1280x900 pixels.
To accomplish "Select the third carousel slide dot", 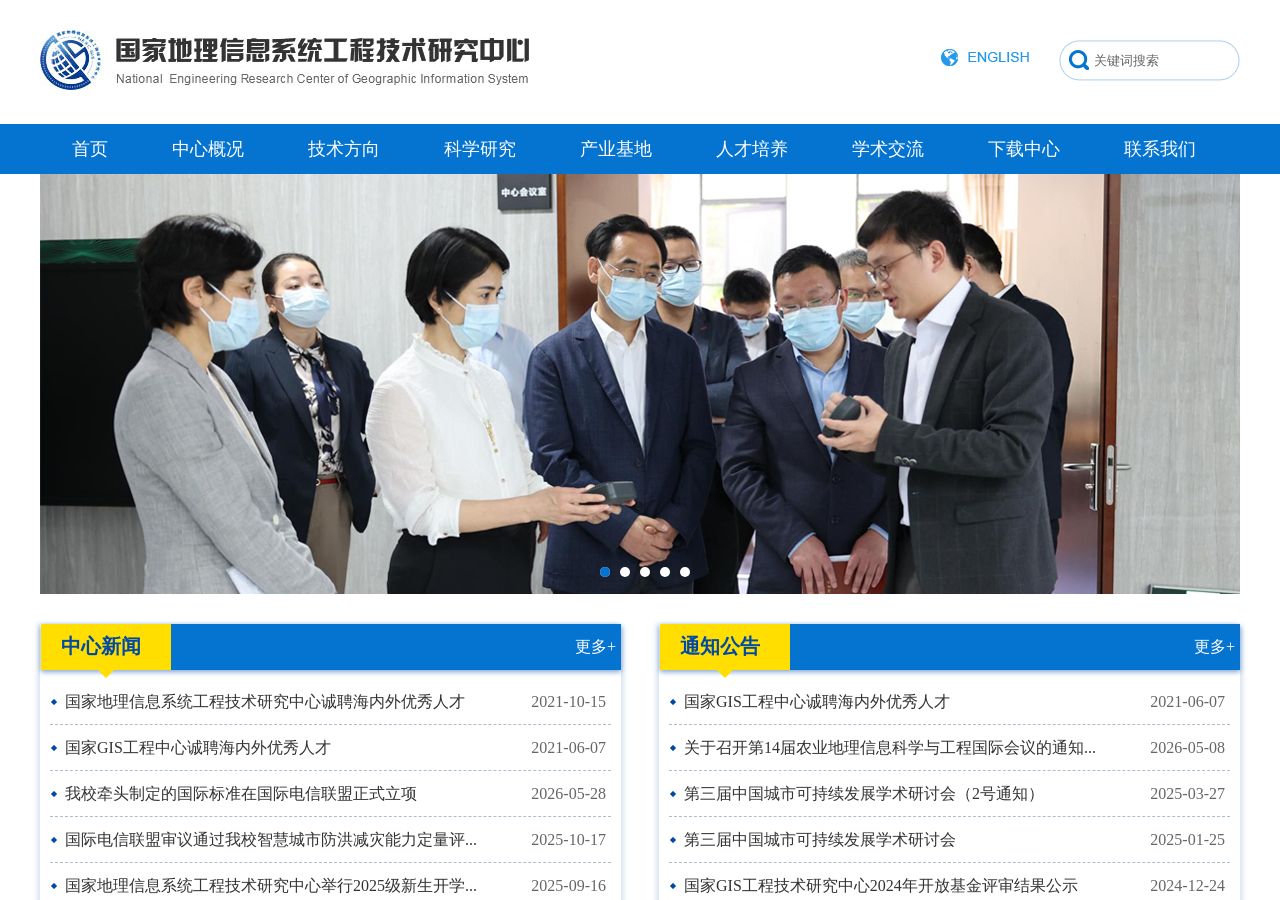I will [645, 572].
